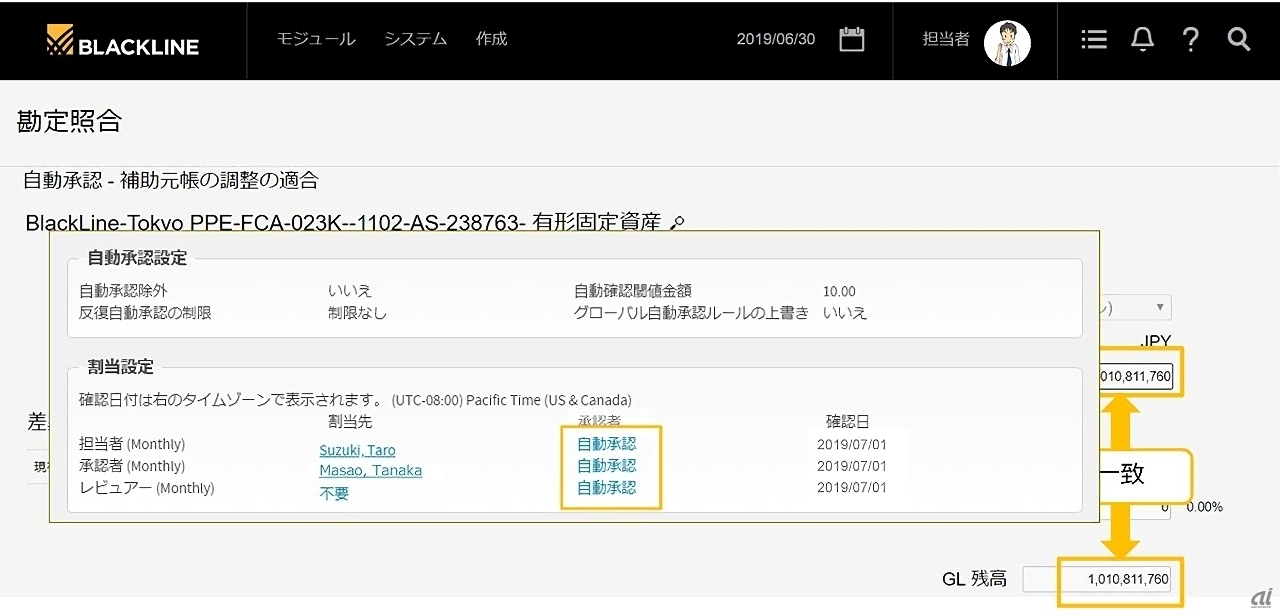
Task: Click the 担当者 label in header
Action: click(x=946, y=39)
